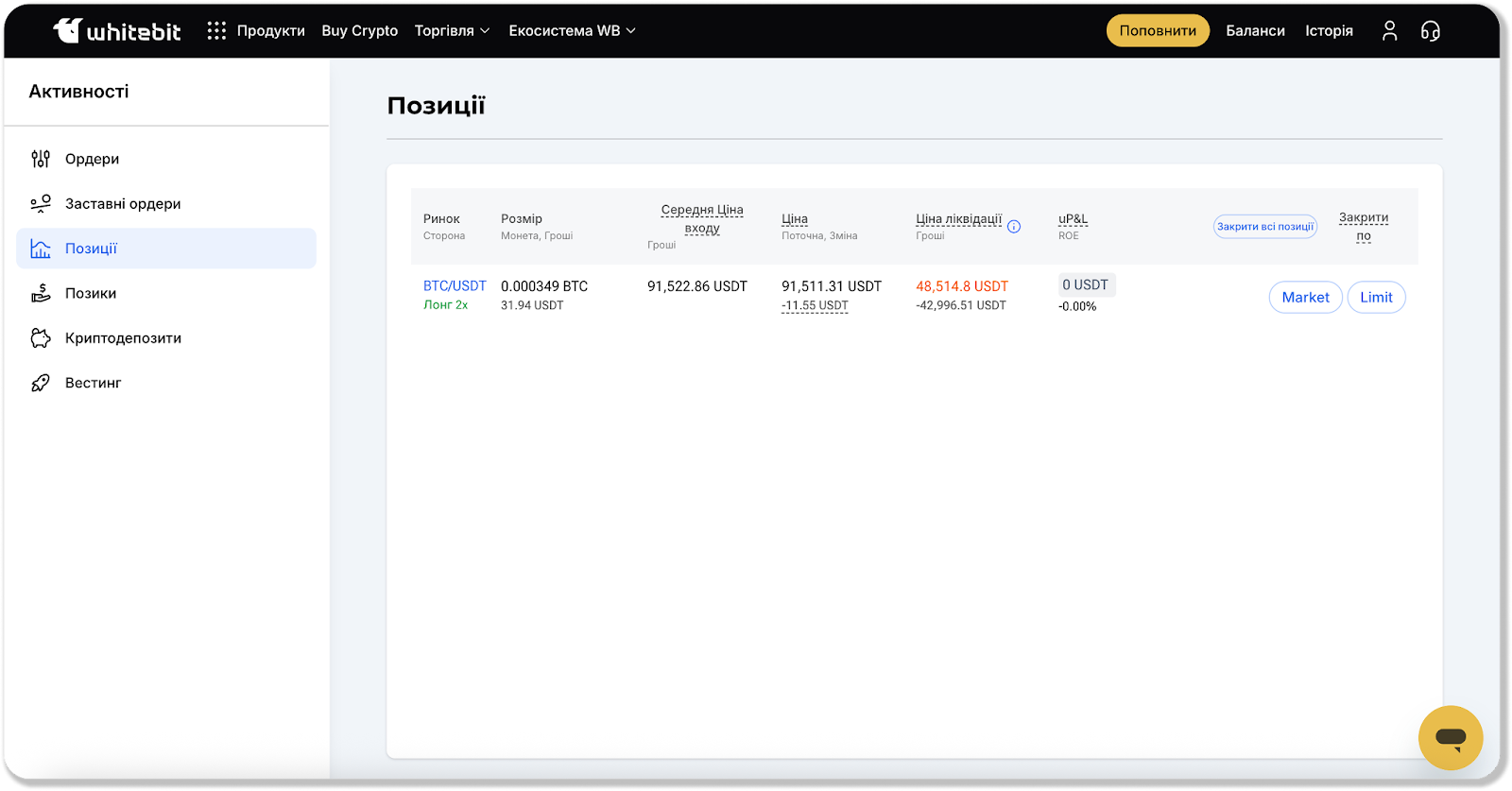Click the Позики hand-with-coin icon

coord(41,294)
